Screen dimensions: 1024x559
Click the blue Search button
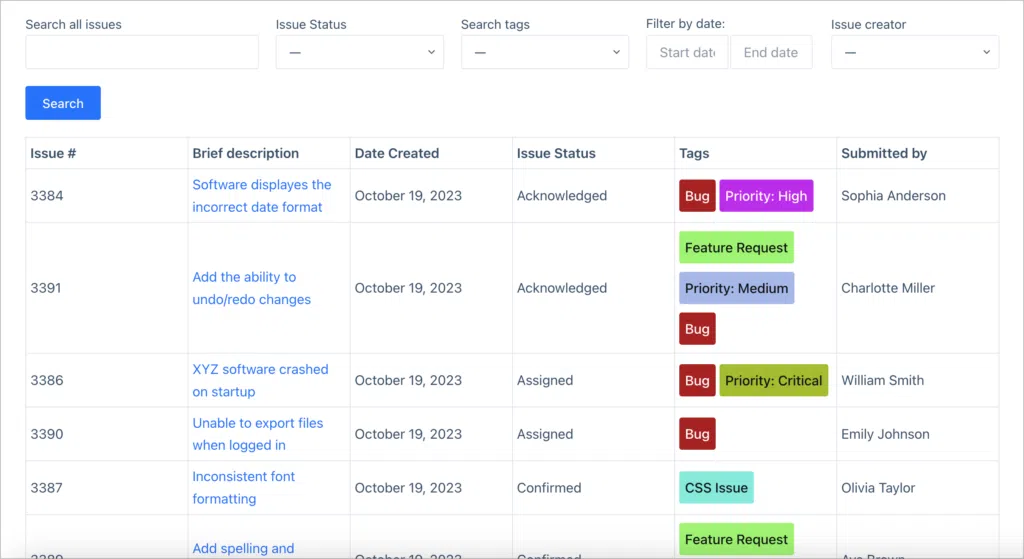point(63,103)
